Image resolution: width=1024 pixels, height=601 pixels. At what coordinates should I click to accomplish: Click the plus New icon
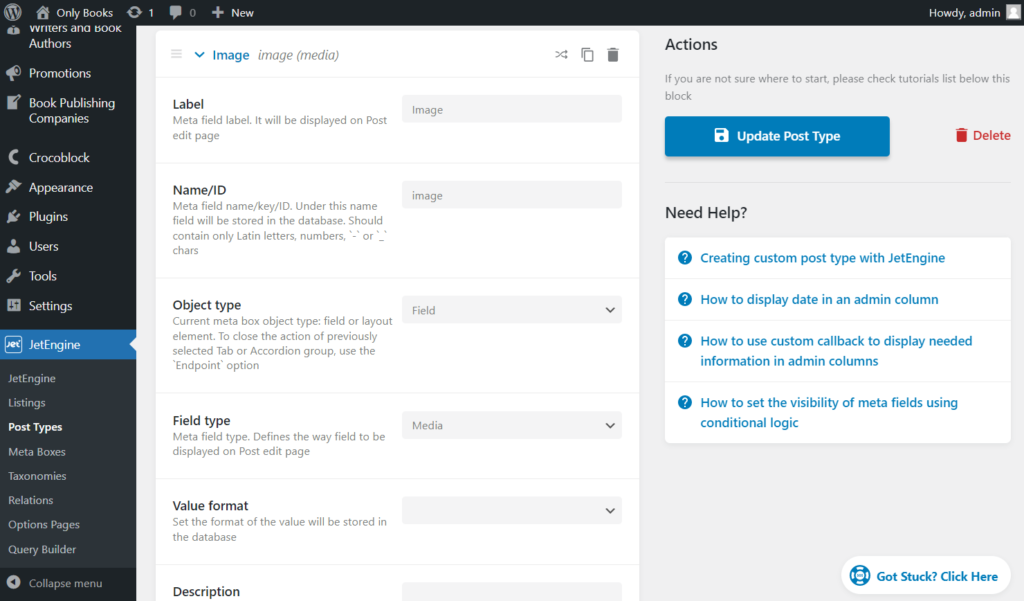click(x=217, y=12)
